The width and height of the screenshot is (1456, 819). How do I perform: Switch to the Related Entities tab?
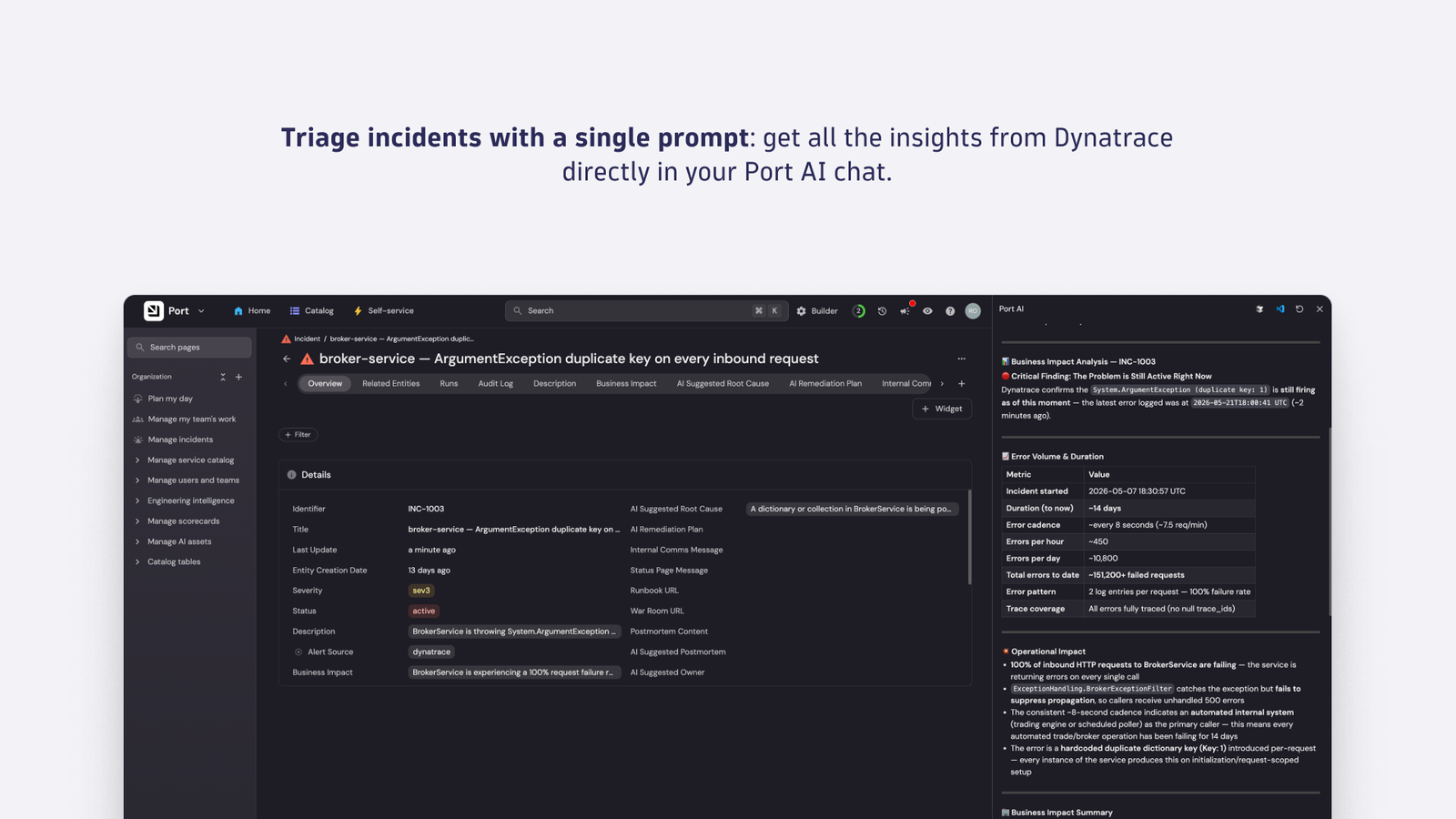coord(391,384)
